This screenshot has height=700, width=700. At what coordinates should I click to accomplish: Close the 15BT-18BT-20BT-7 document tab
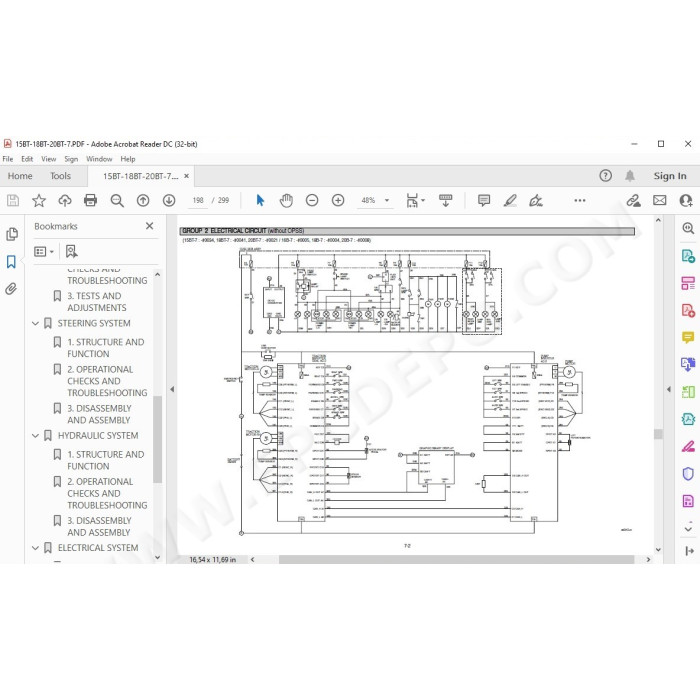[x=187, y=176]
